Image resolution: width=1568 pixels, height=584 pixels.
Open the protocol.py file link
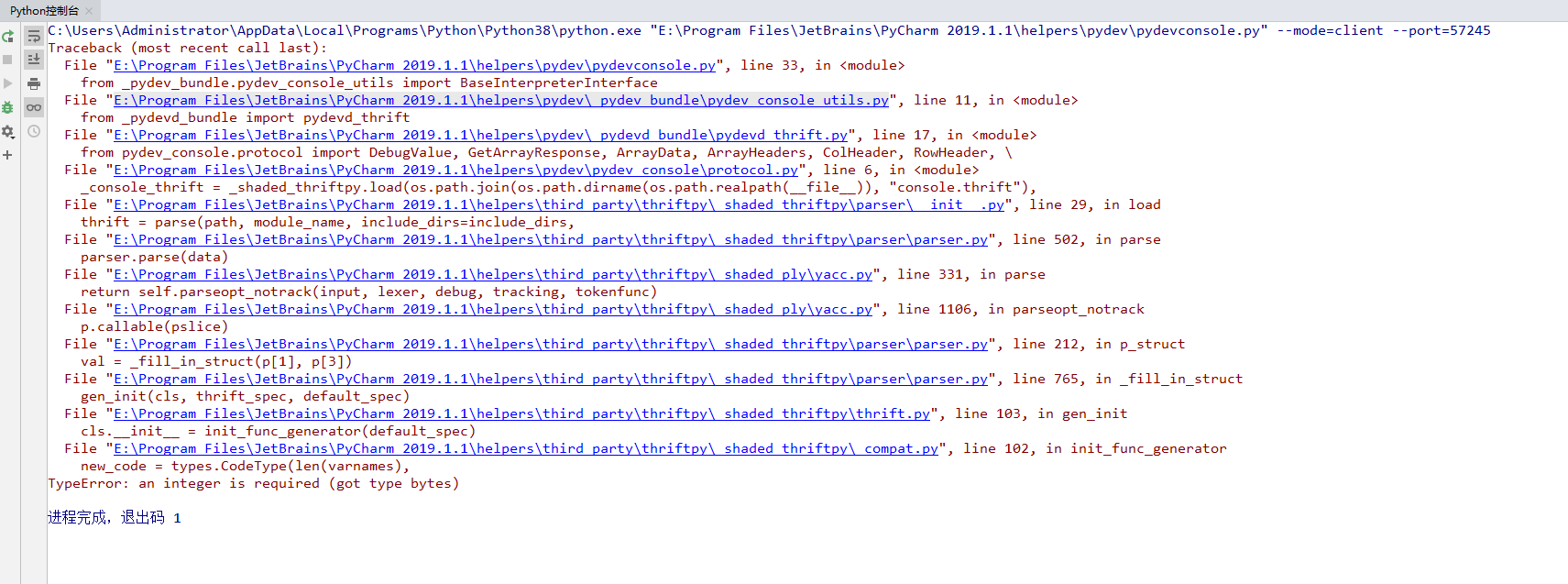coord(455,170)
